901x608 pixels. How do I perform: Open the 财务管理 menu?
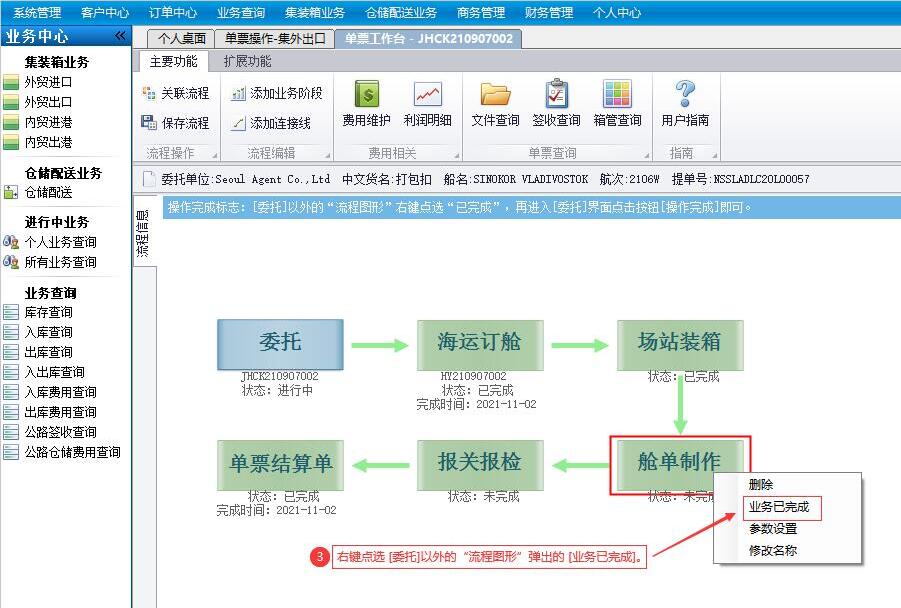pyautogui.click(x=549, y=12)
